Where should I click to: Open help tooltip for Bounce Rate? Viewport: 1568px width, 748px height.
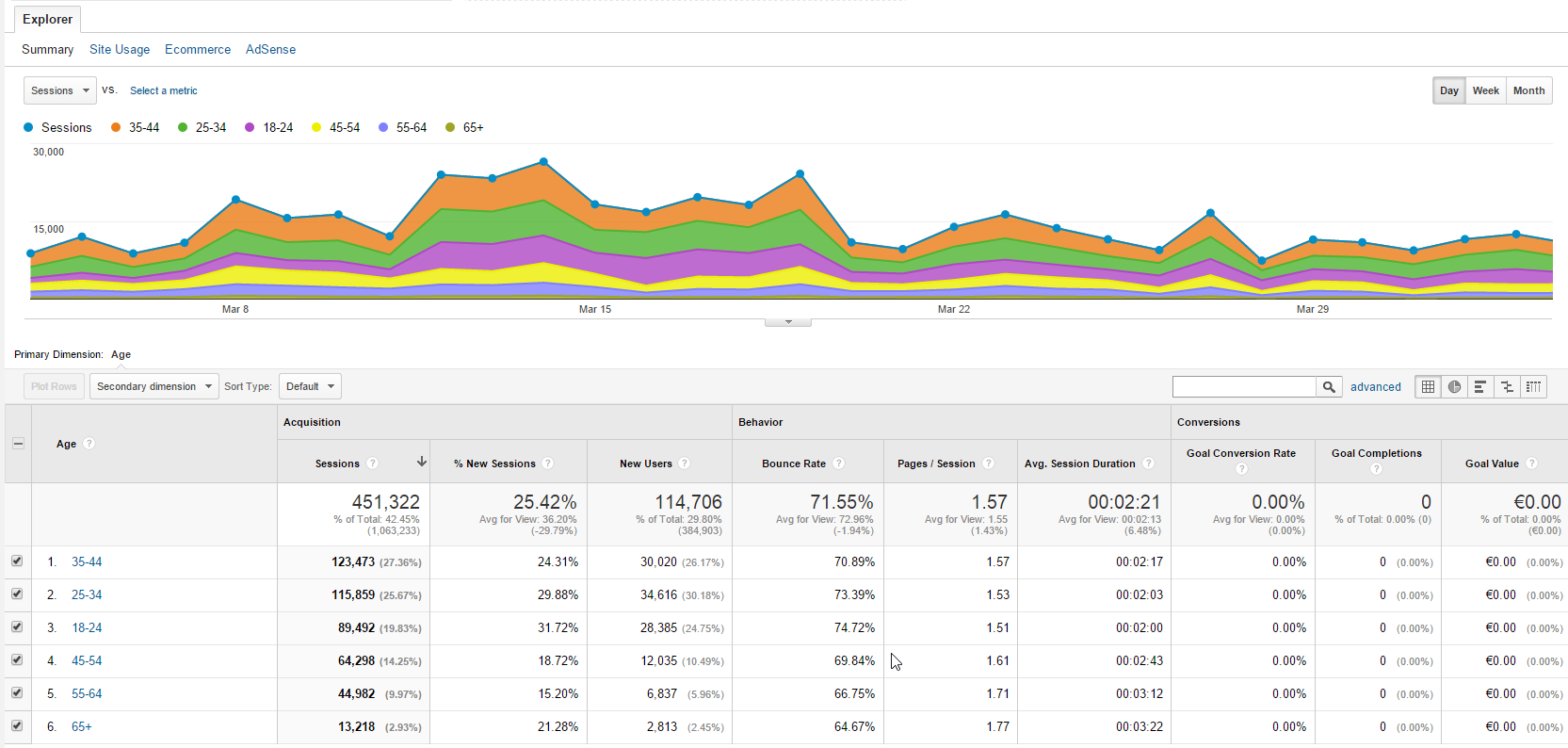[838, 463]
